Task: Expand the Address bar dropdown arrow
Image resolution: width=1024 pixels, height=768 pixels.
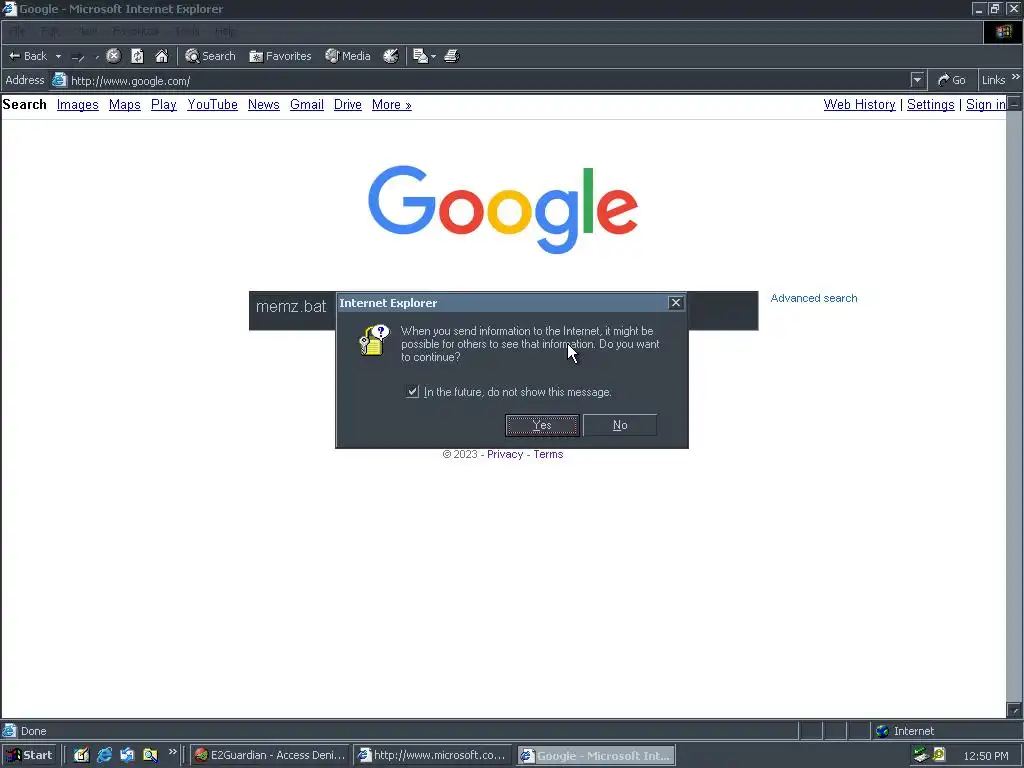Action: pos(918,80)
